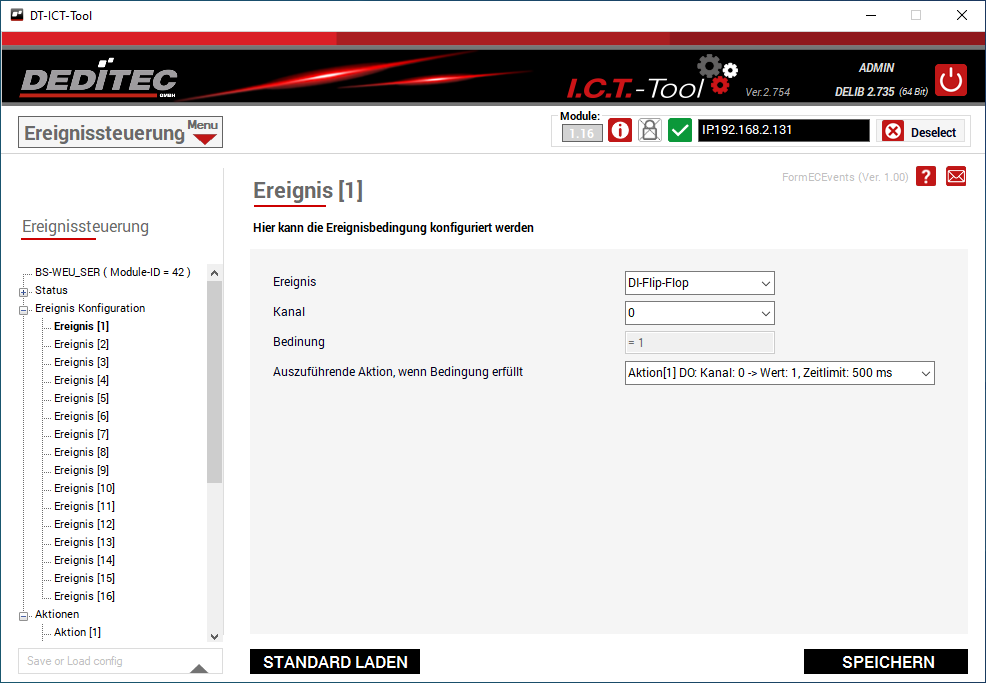Expand the Status tree node
The height and width of the screenshot is (683, 986).
pyautogui.click(x=24, y=291)
